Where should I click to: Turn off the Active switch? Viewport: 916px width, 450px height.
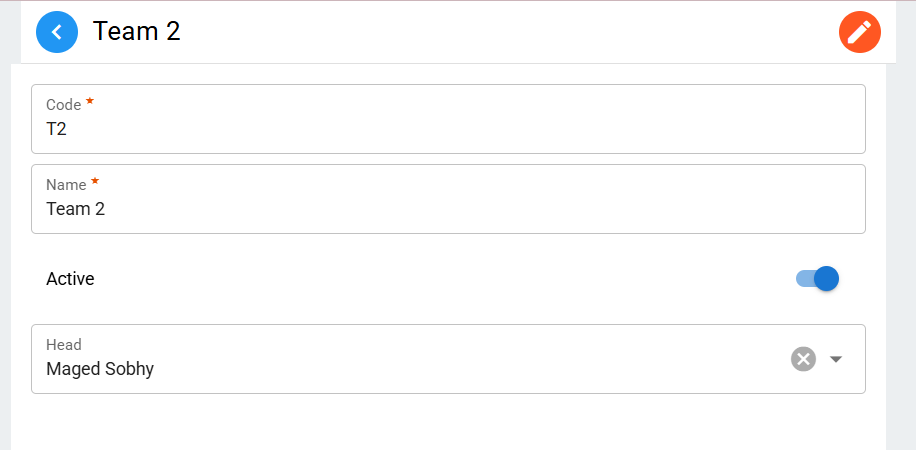[817, 279]
